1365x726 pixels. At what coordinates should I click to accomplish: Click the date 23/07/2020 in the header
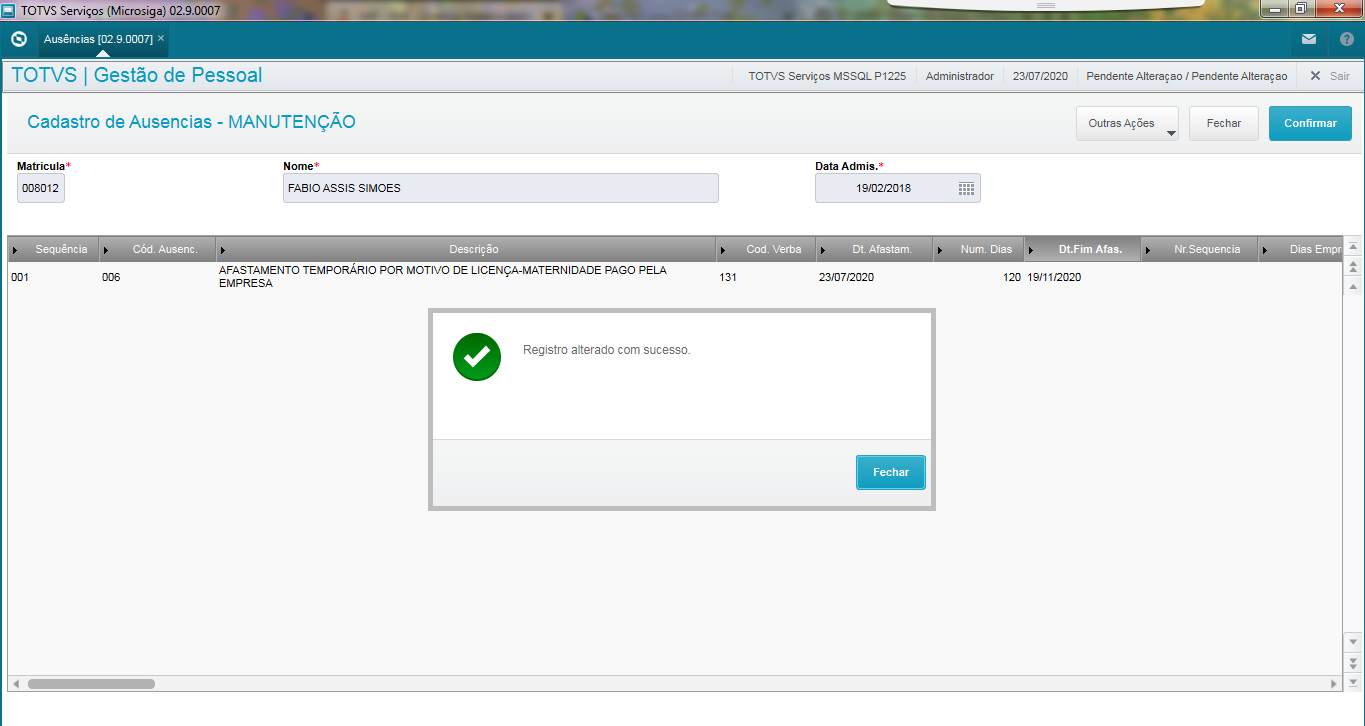1040,76
